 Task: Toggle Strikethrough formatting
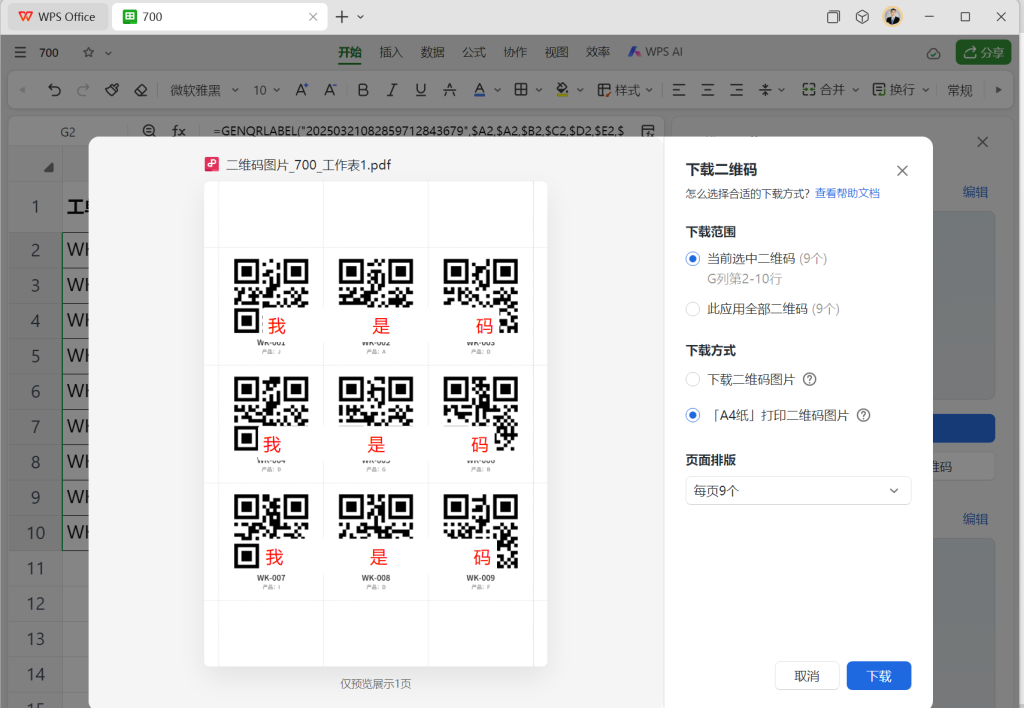449,90
